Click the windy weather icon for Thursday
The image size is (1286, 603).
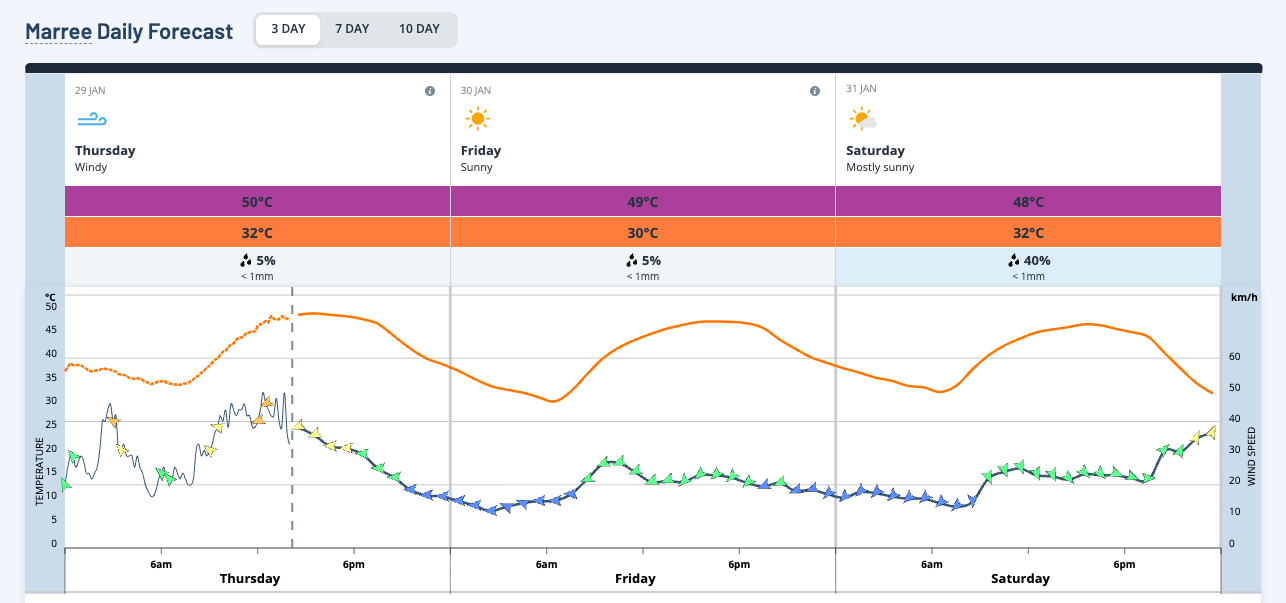tap(93, 118)
